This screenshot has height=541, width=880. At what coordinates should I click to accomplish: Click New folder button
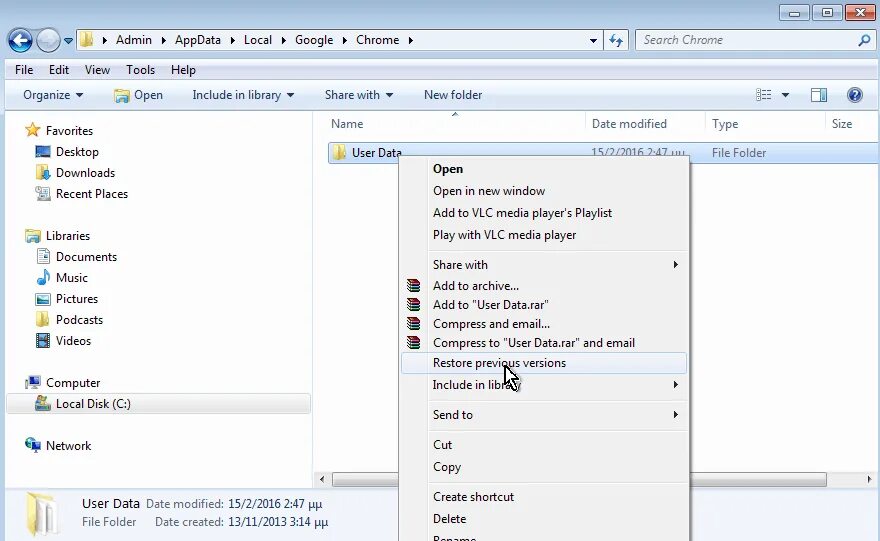pos(453,95)
